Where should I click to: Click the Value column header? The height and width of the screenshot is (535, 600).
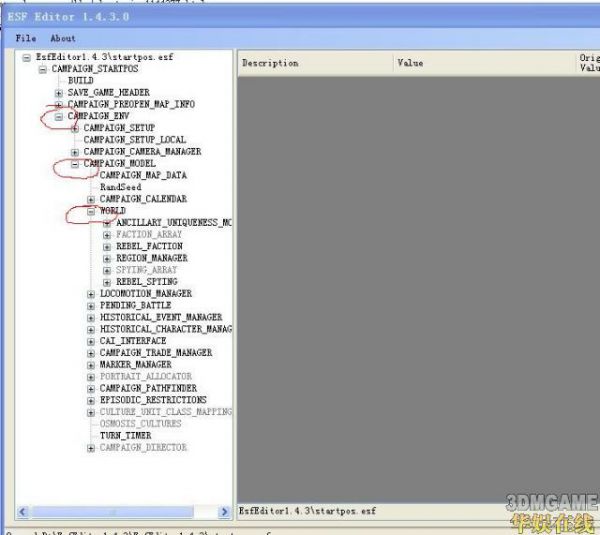410,63
